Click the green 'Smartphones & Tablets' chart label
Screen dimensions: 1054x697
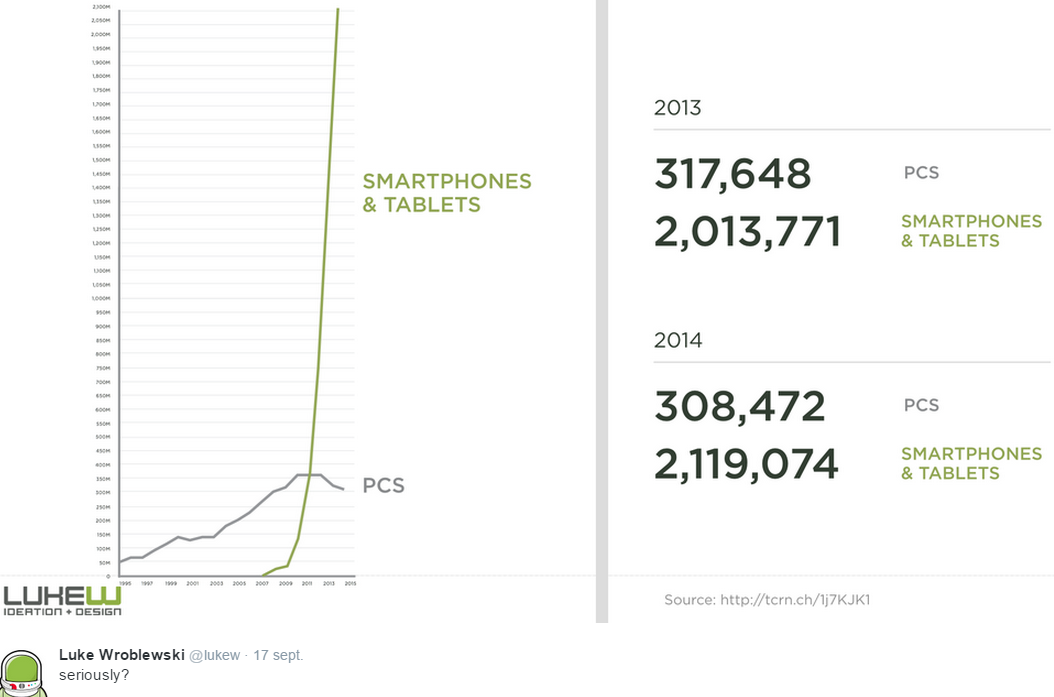pos(446,193)
